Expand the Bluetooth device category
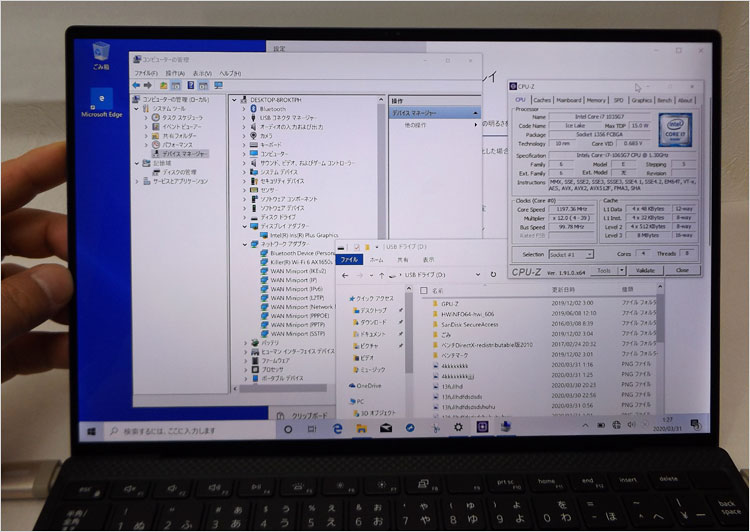 point(243,108)
